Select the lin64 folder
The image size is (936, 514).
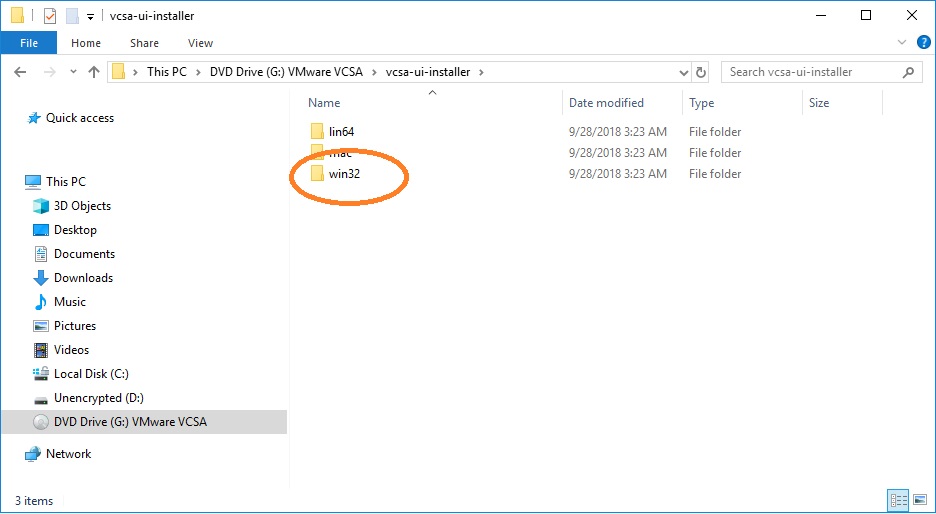pyautogui.click(x=341, y=131)
